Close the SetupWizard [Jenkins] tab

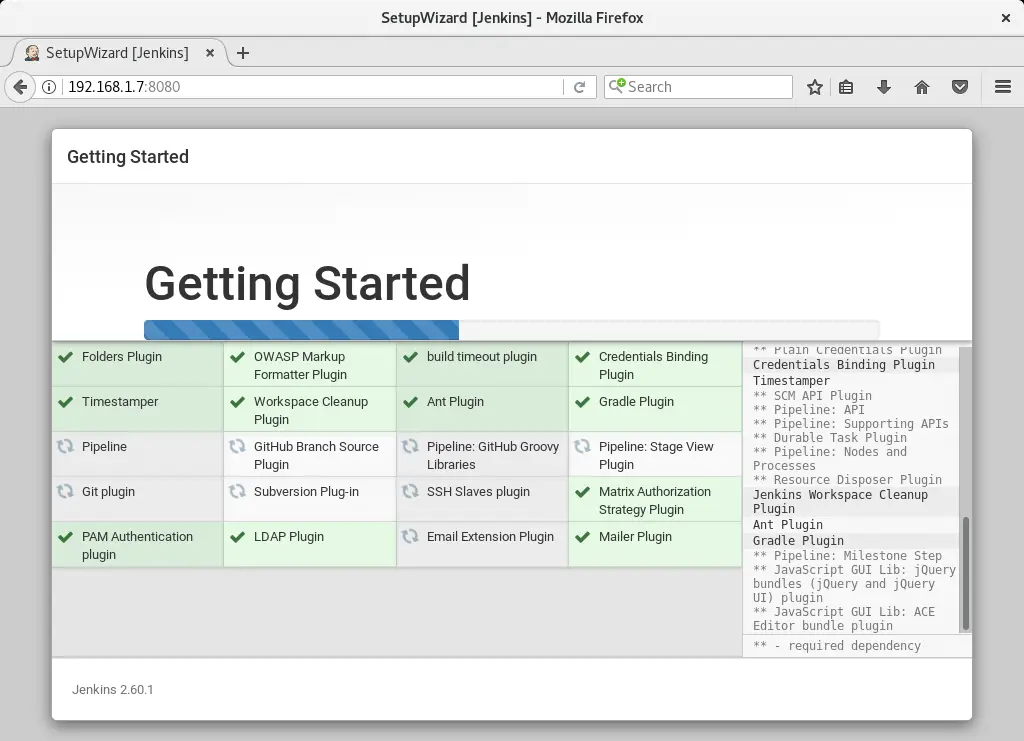pos(210,53)
